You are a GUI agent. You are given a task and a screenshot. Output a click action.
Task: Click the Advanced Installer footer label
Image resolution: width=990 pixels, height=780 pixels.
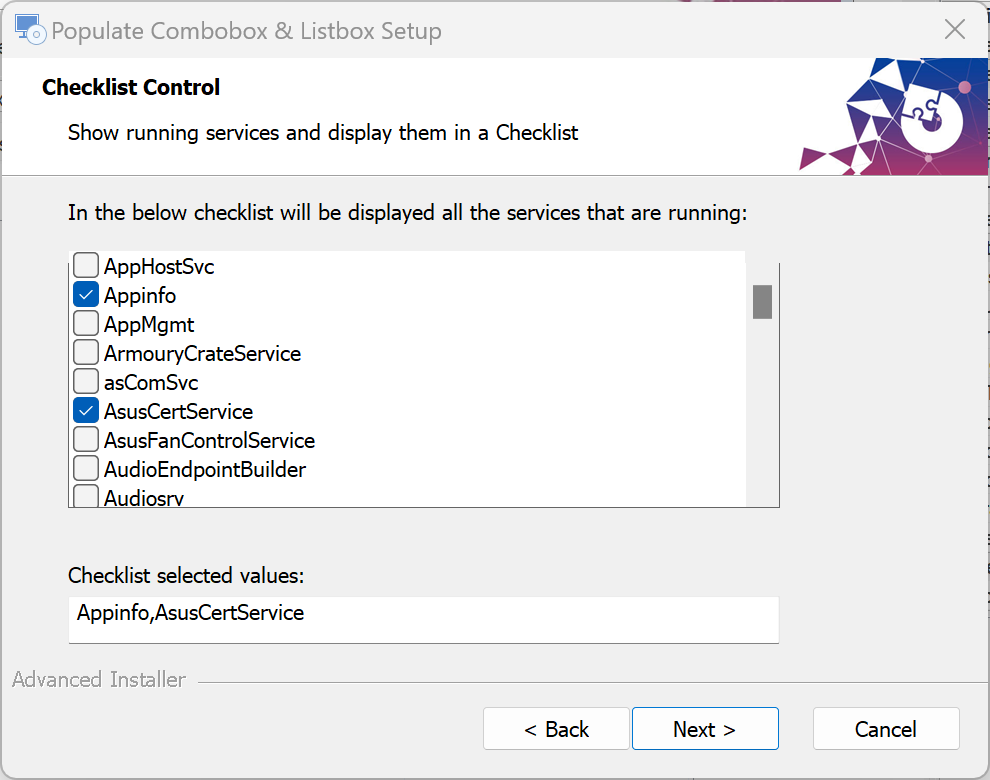tap(98, 680)
